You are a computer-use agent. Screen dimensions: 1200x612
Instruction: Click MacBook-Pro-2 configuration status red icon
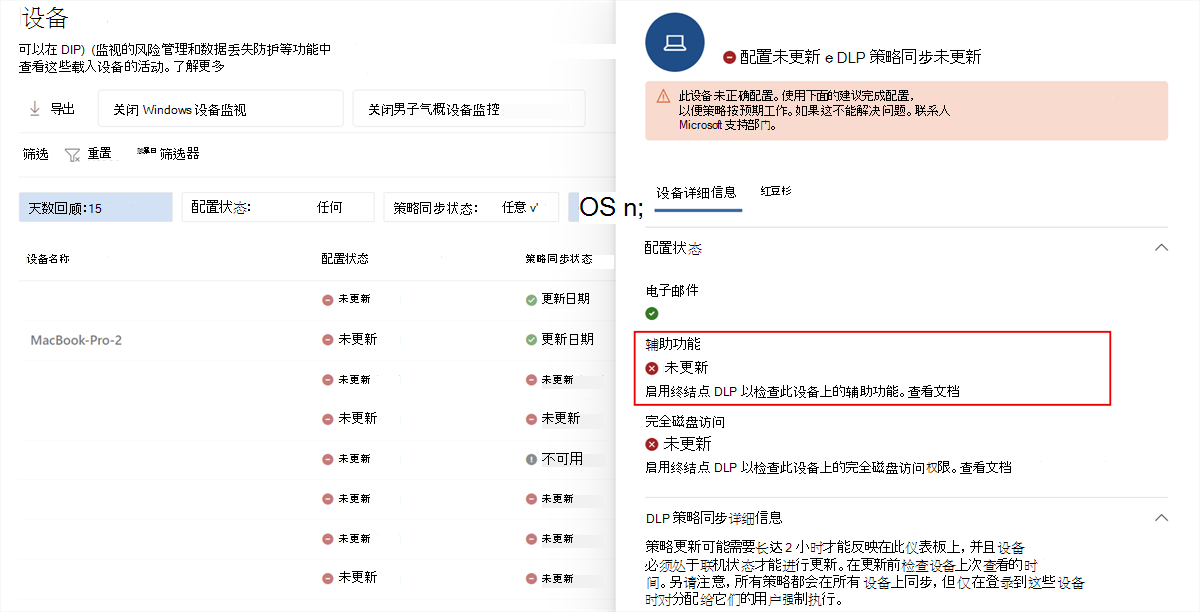tap(328, 340)
